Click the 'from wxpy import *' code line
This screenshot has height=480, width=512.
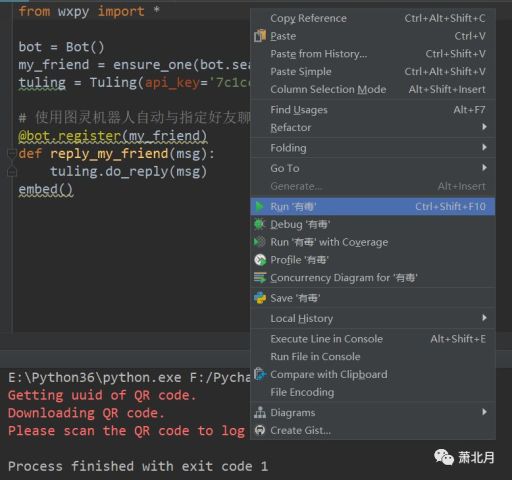tap(89, 12)
